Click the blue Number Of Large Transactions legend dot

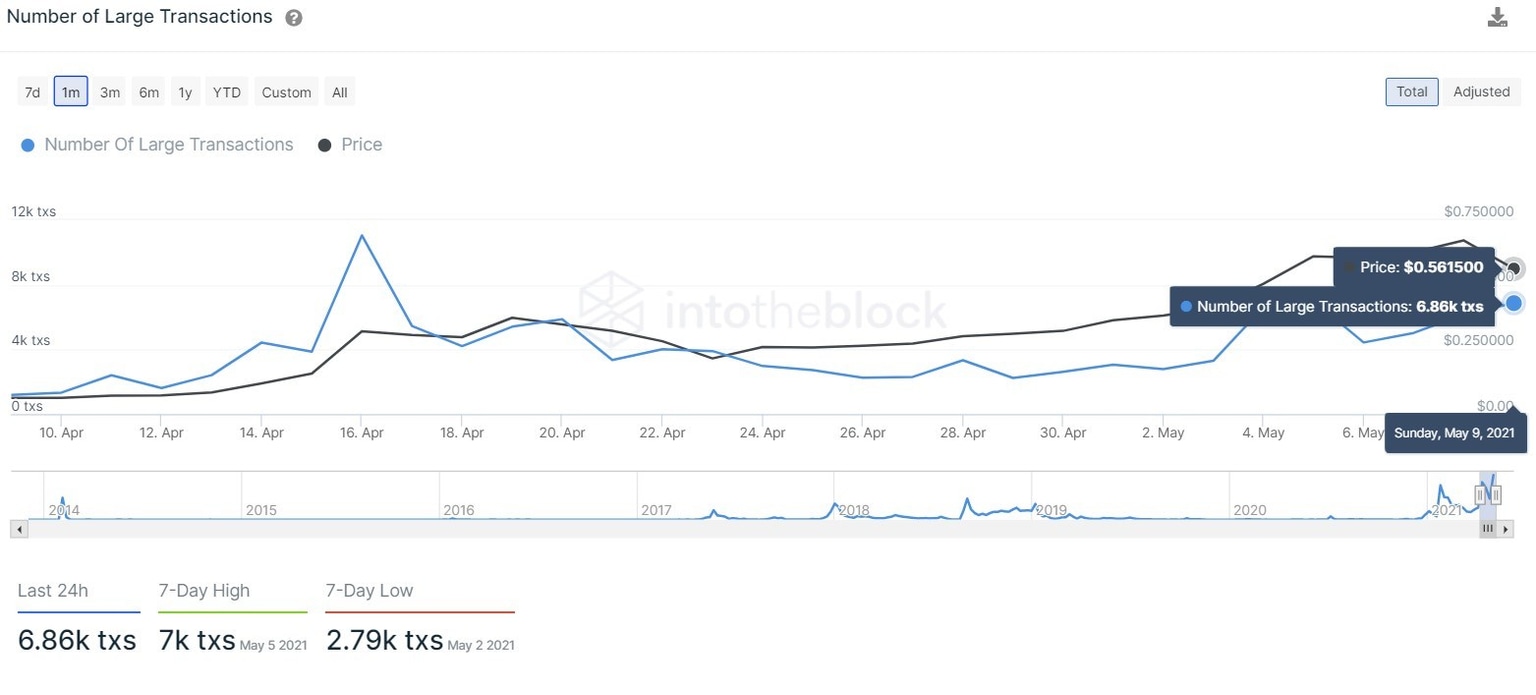click(x=28, y=144)
